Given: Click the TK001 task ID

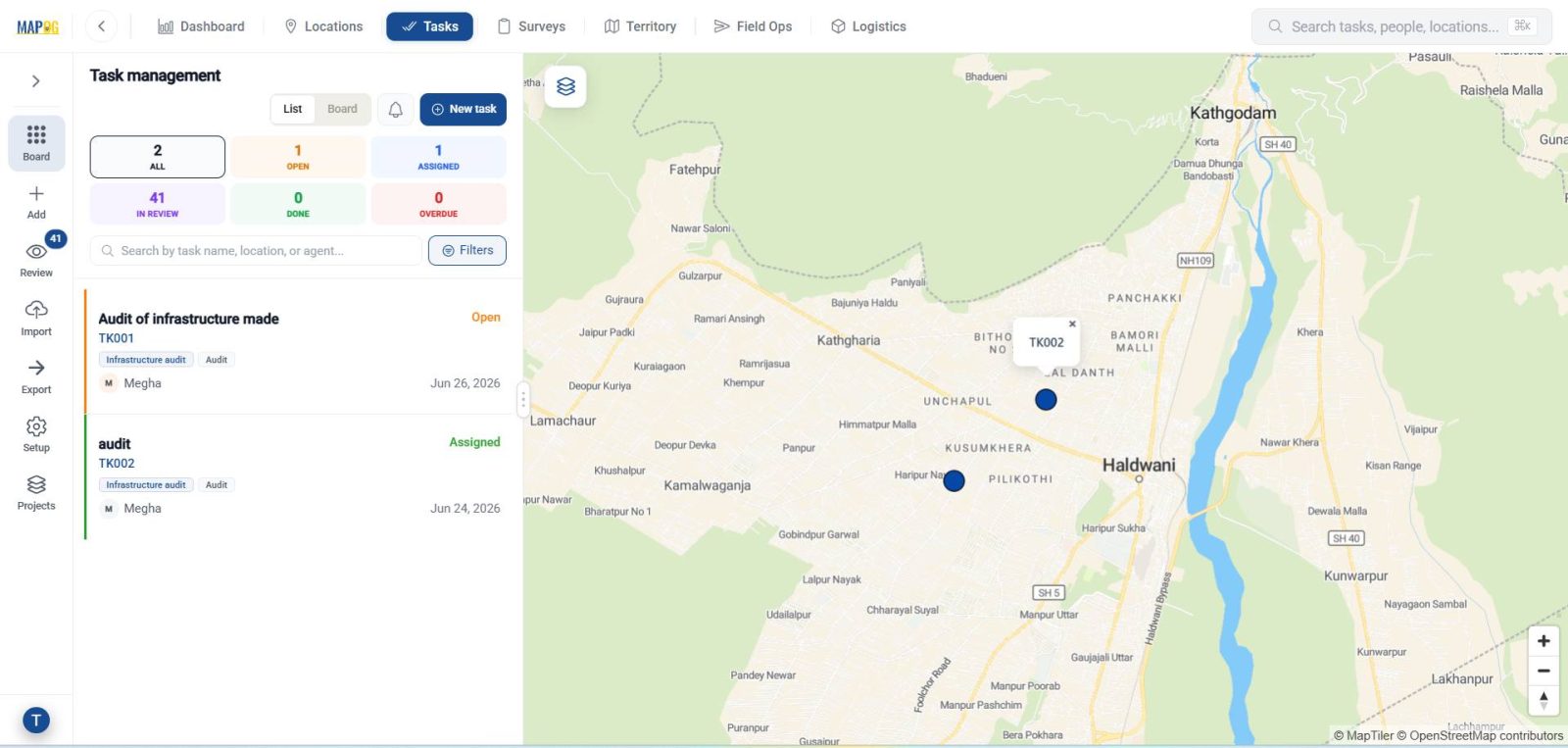Looking at the screenshot, I should pos(117,338).
